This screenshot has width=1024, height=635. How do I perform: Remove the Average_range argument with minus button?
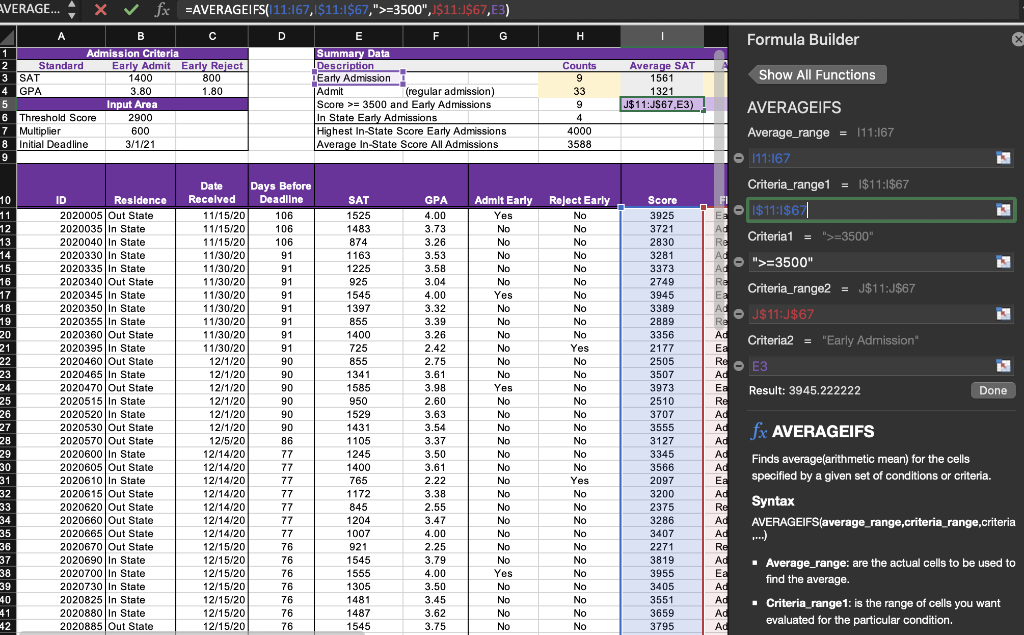738,159
